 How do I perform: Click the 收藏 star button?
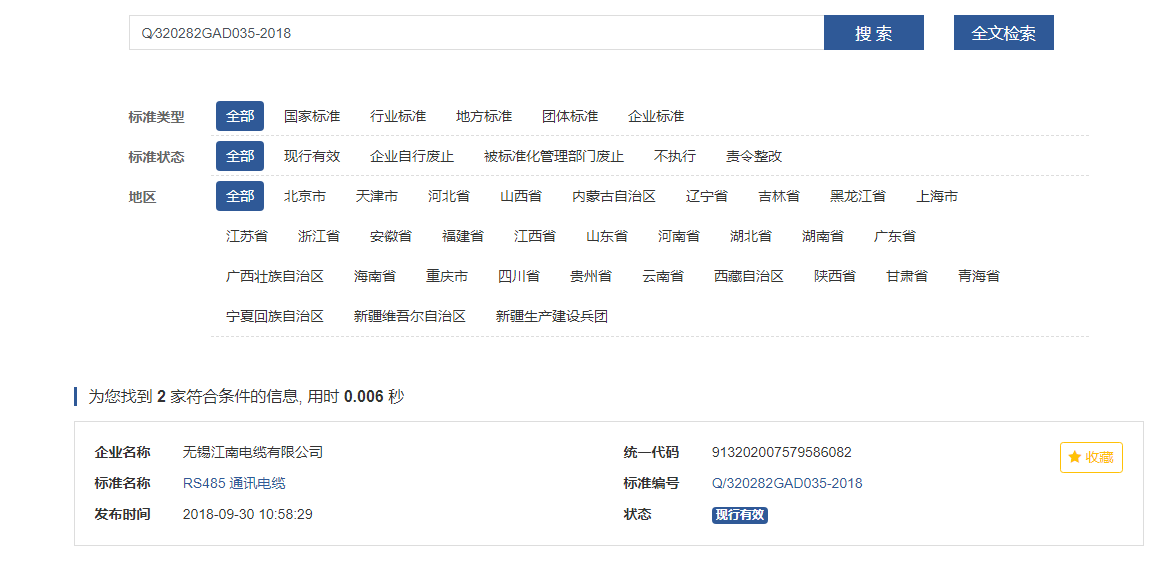pos(1091,457)
